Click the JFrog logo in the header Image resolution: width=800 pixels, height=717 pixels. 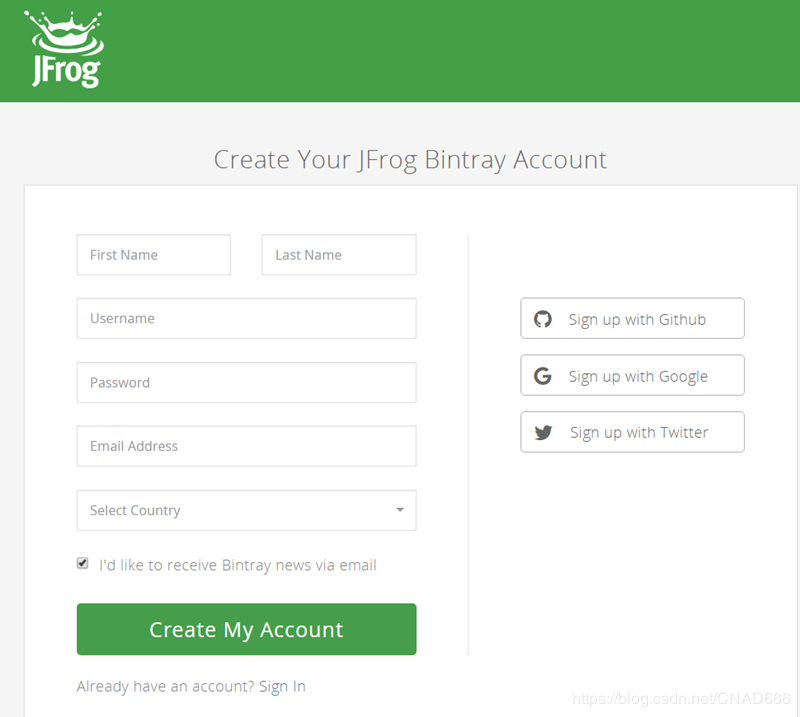(64, 50)
